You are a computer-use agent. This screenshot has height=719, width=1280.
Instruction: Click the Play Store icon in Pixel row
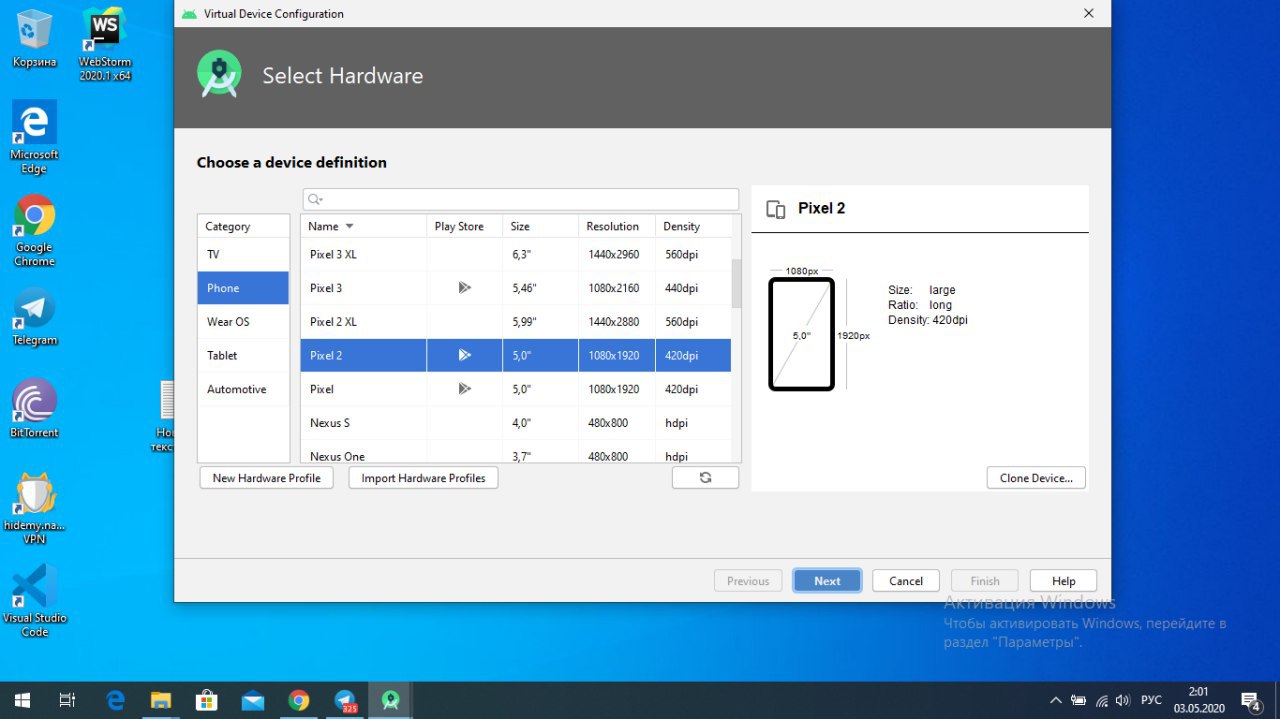(x=464, y=389)
